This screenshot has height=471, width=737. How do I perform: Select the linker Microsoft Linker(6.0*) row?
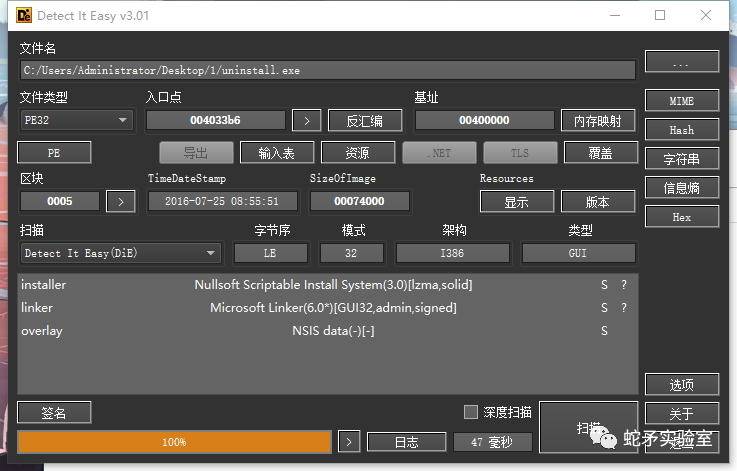click(328, 308)
